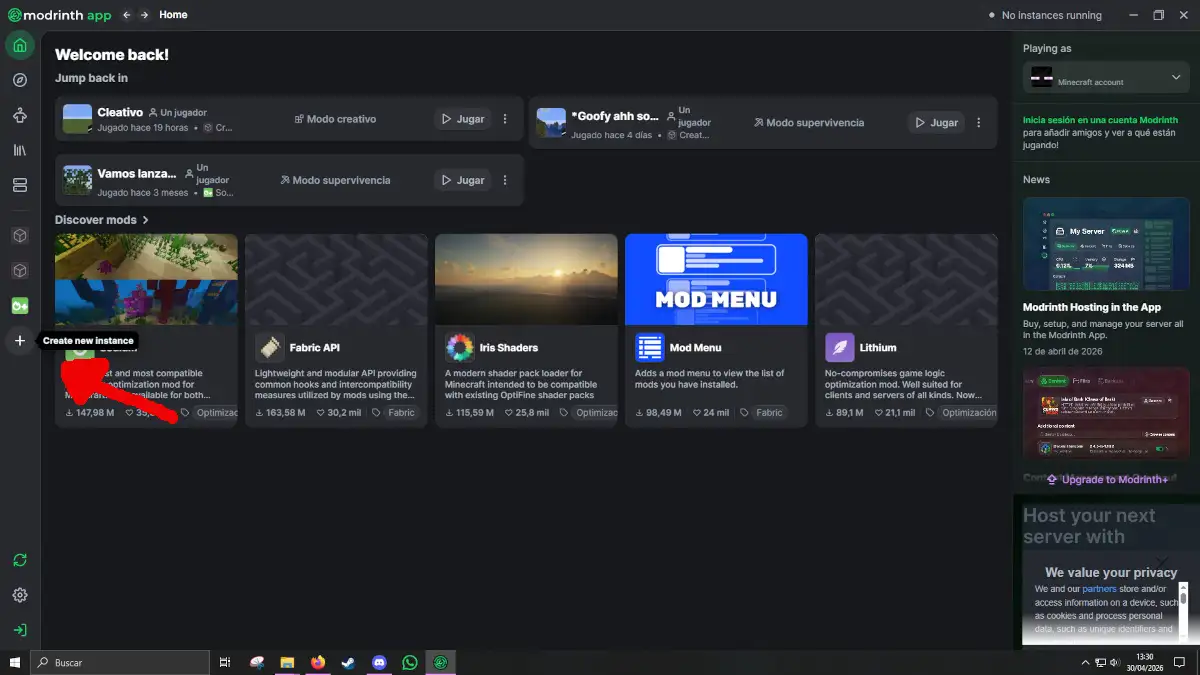Click the green sign-in arrow icon
Viewport: 1200px width, 675px height.
pos(20,630)
